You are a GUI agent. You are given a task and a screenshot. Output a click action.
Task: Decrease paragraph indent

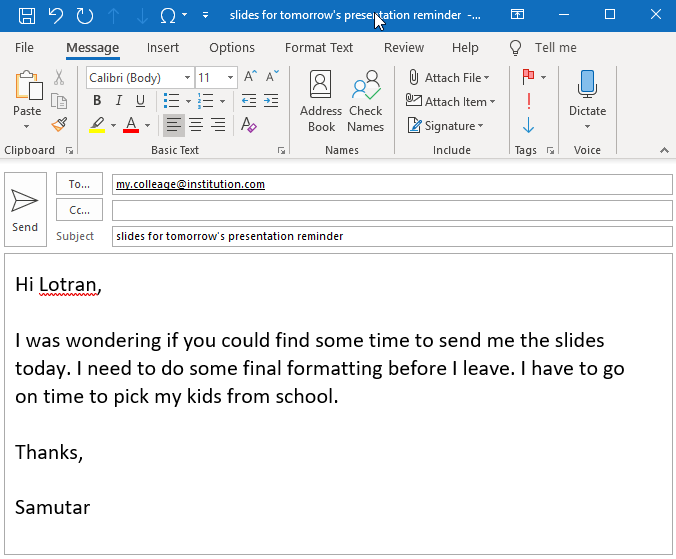point(249,101)
